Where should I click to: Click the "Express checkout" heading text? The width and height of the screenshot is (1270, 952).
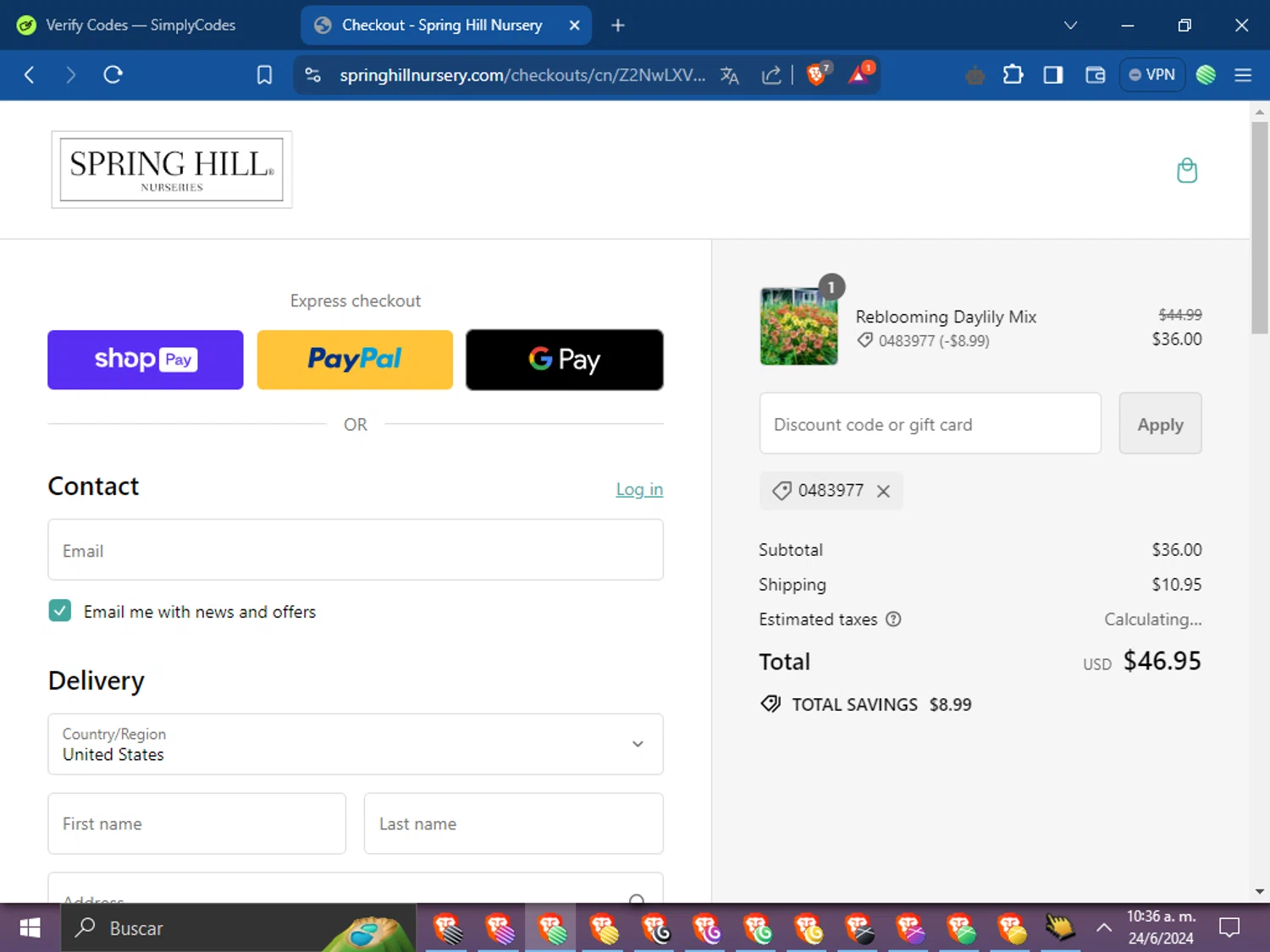pyautogui.click(x=356, y=301)
